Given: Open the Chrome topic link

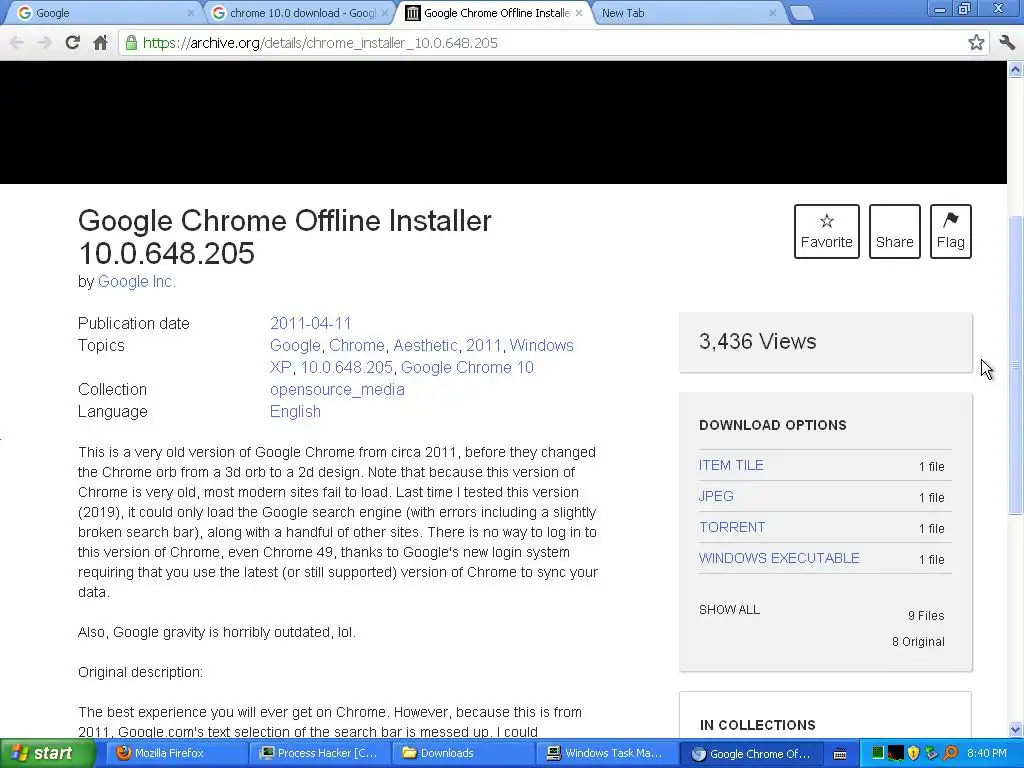Looking at the screenshot, I should coord(357,345).
